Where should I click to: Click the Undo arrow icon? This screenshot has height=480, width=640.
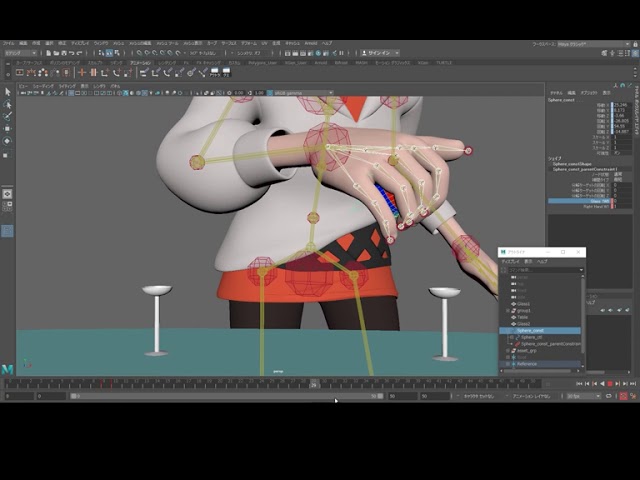click(x=72, y=53)
